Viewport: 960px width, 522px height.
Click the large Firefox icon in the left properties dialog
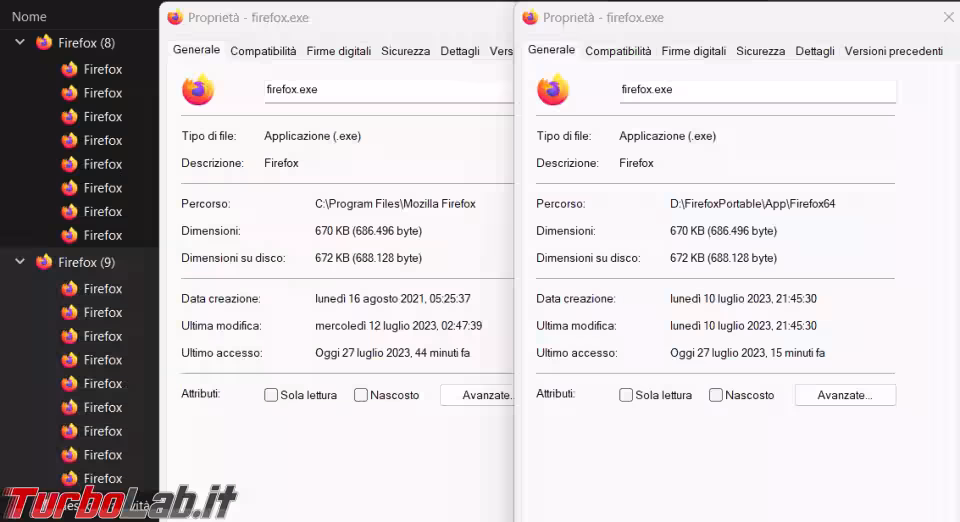pyautogui.click(x=198, y=90)
